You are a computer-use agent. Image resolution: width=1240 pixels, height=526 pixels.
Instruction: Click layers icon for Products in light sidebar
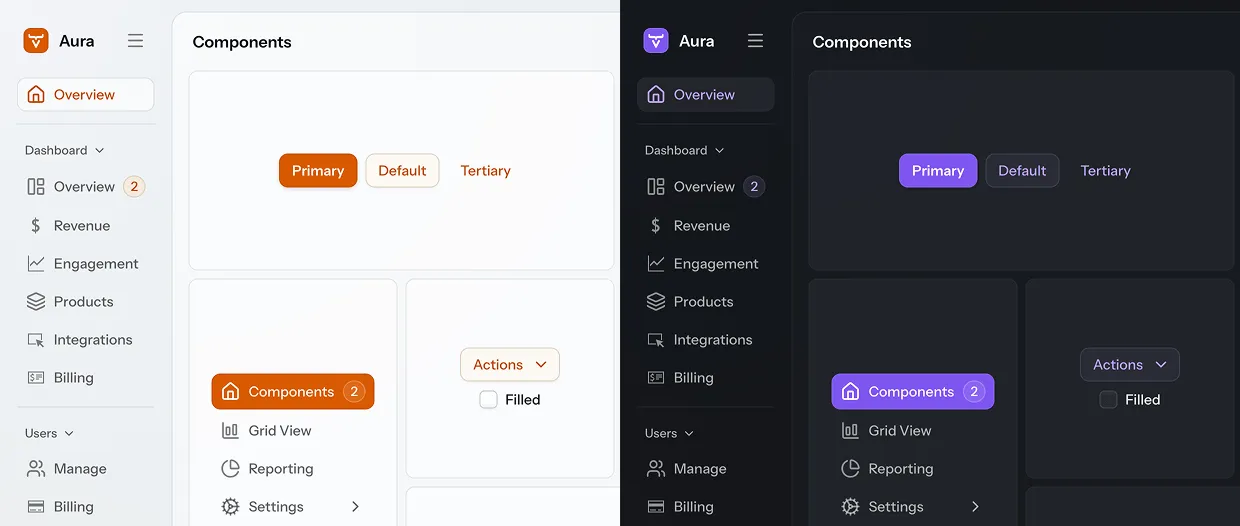36,302
